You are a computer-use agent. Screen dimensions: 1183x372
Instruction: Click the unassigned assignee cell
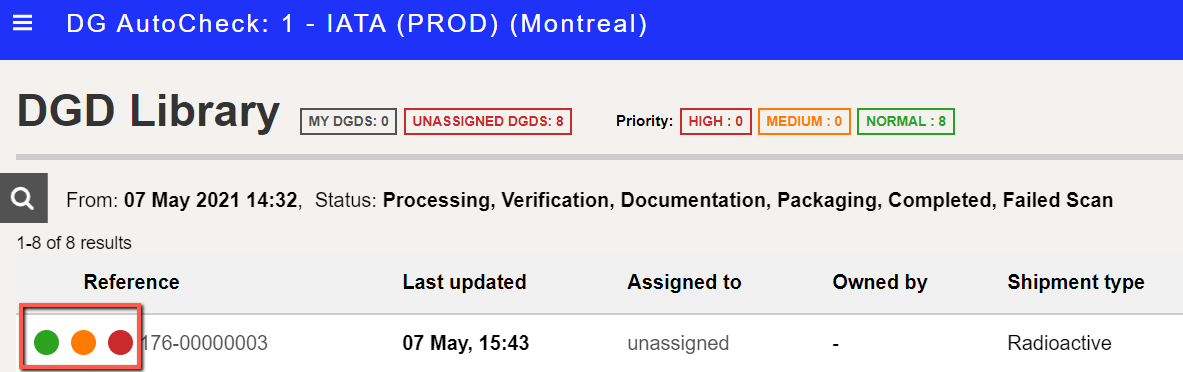[678, 343]
